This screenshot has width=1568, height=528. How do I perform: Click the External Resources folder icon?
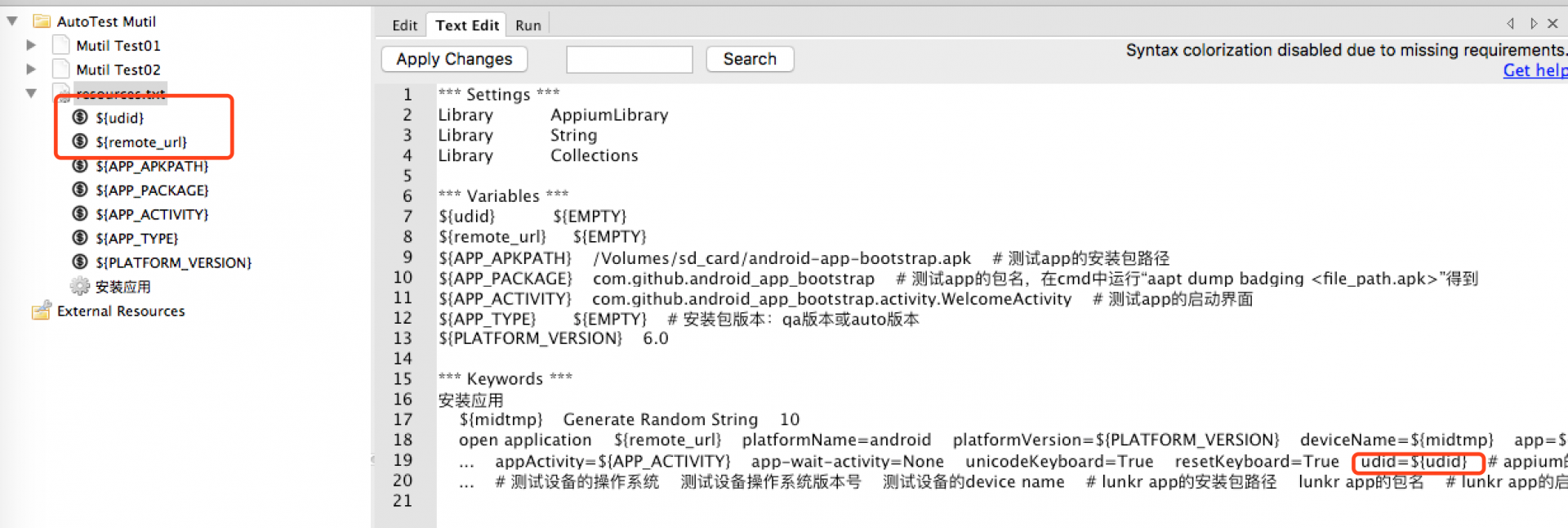tap(42, 311)
